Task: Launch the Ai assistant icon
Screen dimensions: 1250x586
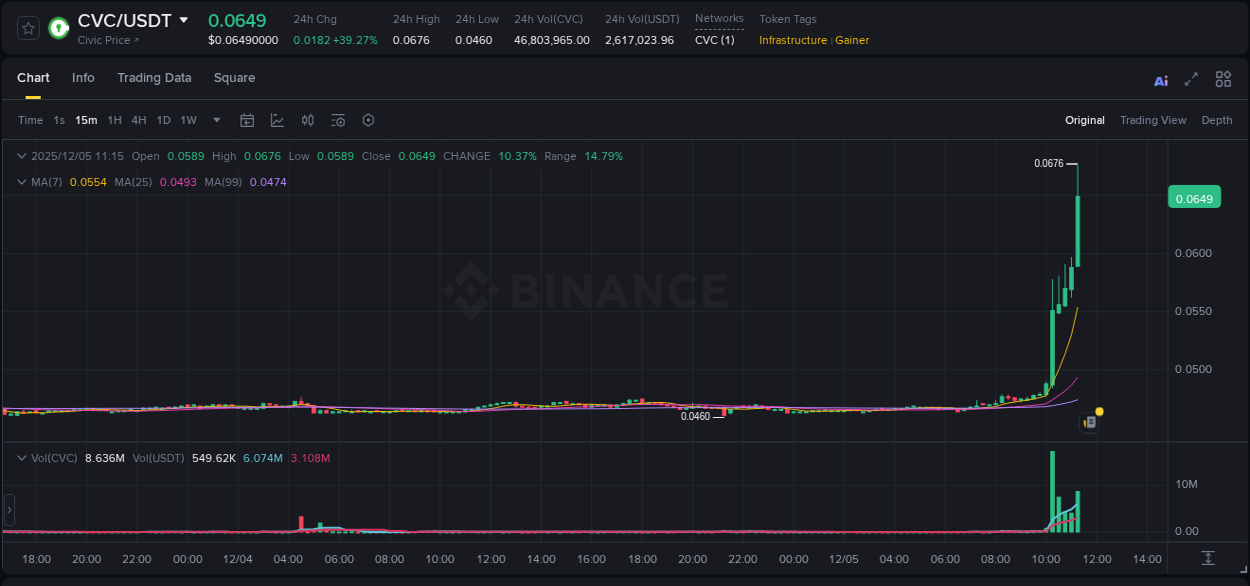Action: [1161, 79]
